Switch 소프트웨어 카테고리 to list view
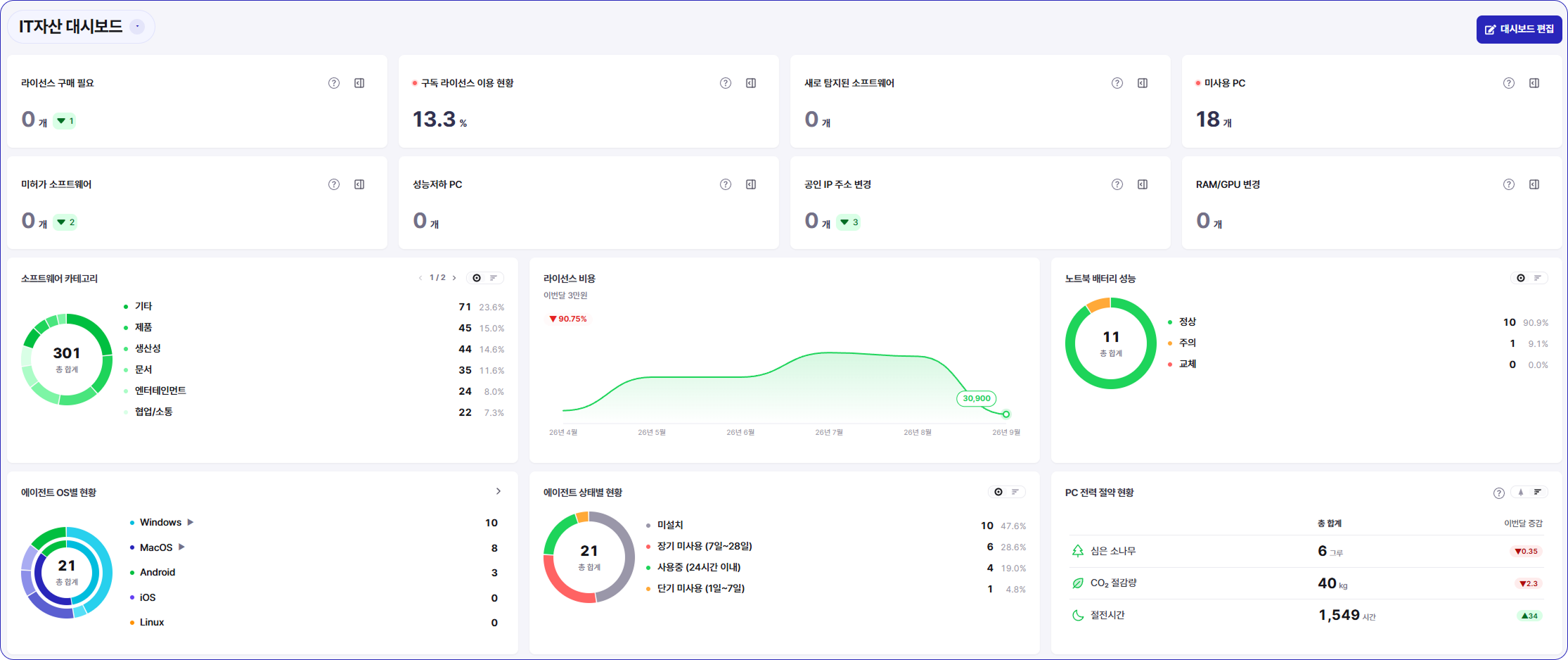 pos(494,278)
